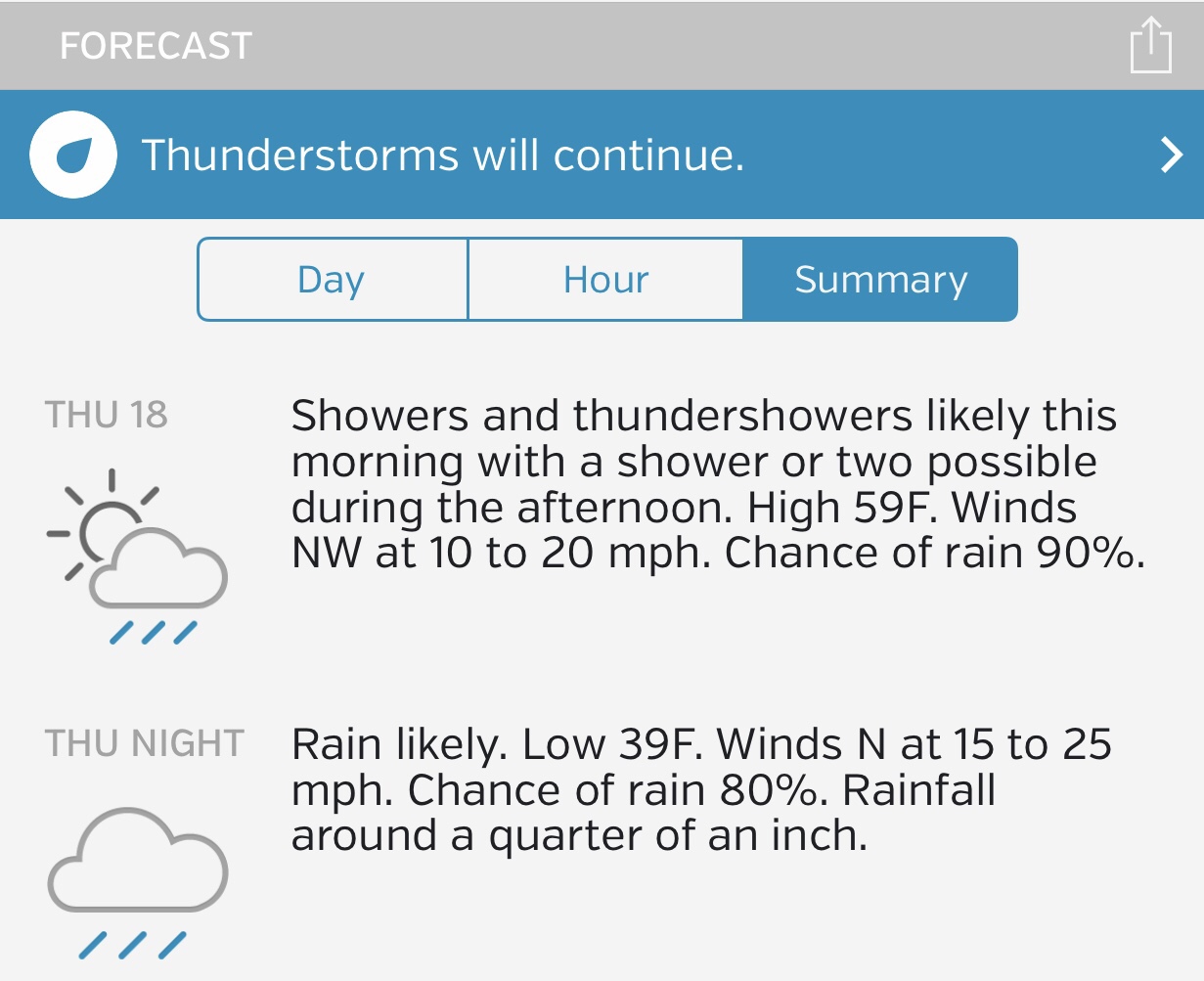
Task: Select the THU 18 day label
Action: click(107, 415)
